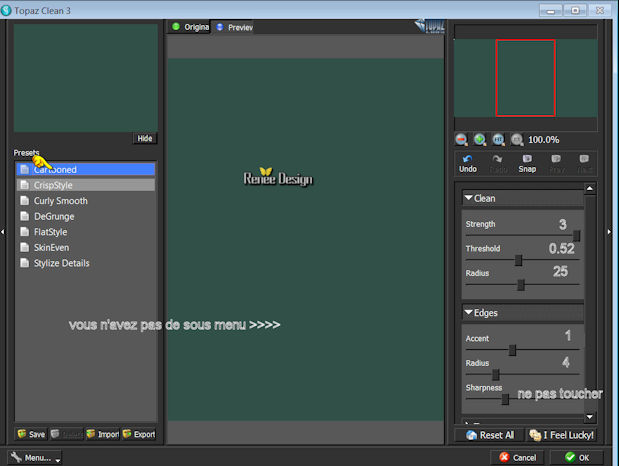Click the Clean Strength slider handle
This screenshot has height=466, width=619.
(x=576, y=236)
